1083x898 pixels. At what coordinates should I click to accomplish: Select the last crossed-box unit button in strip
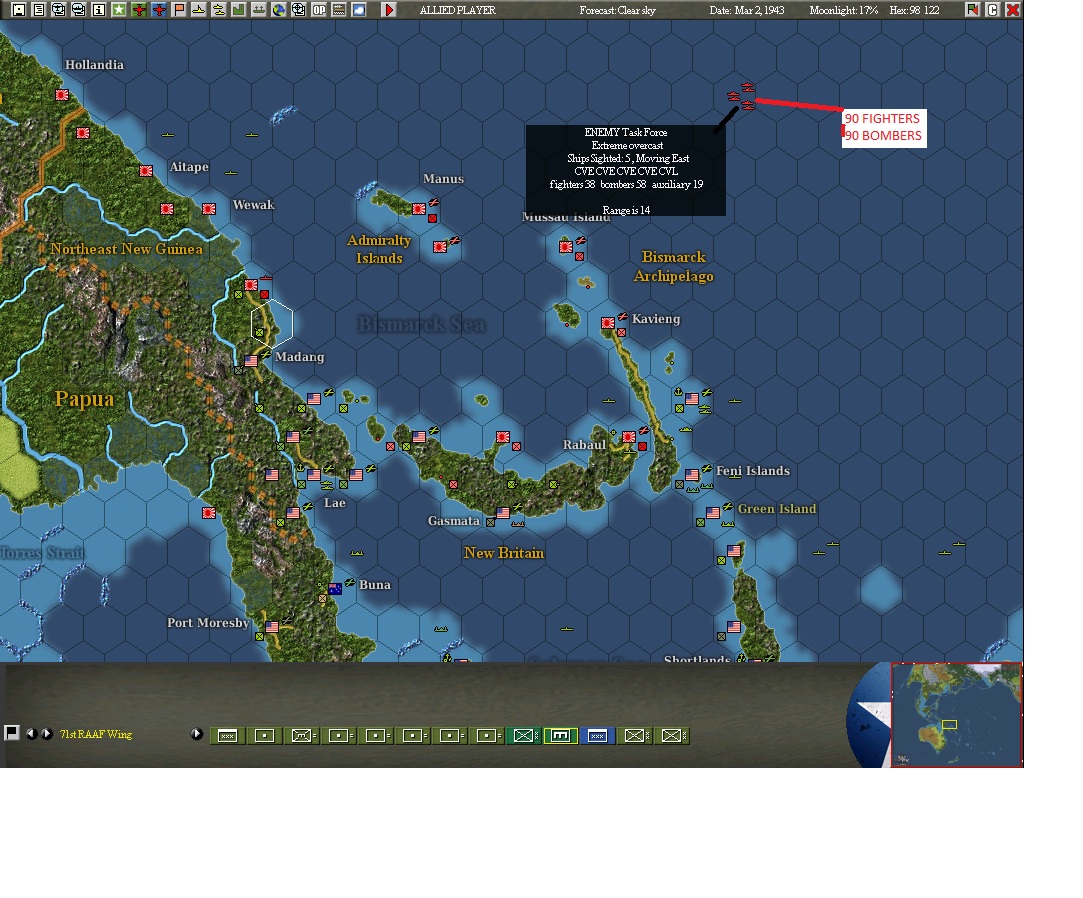point(673,736)
